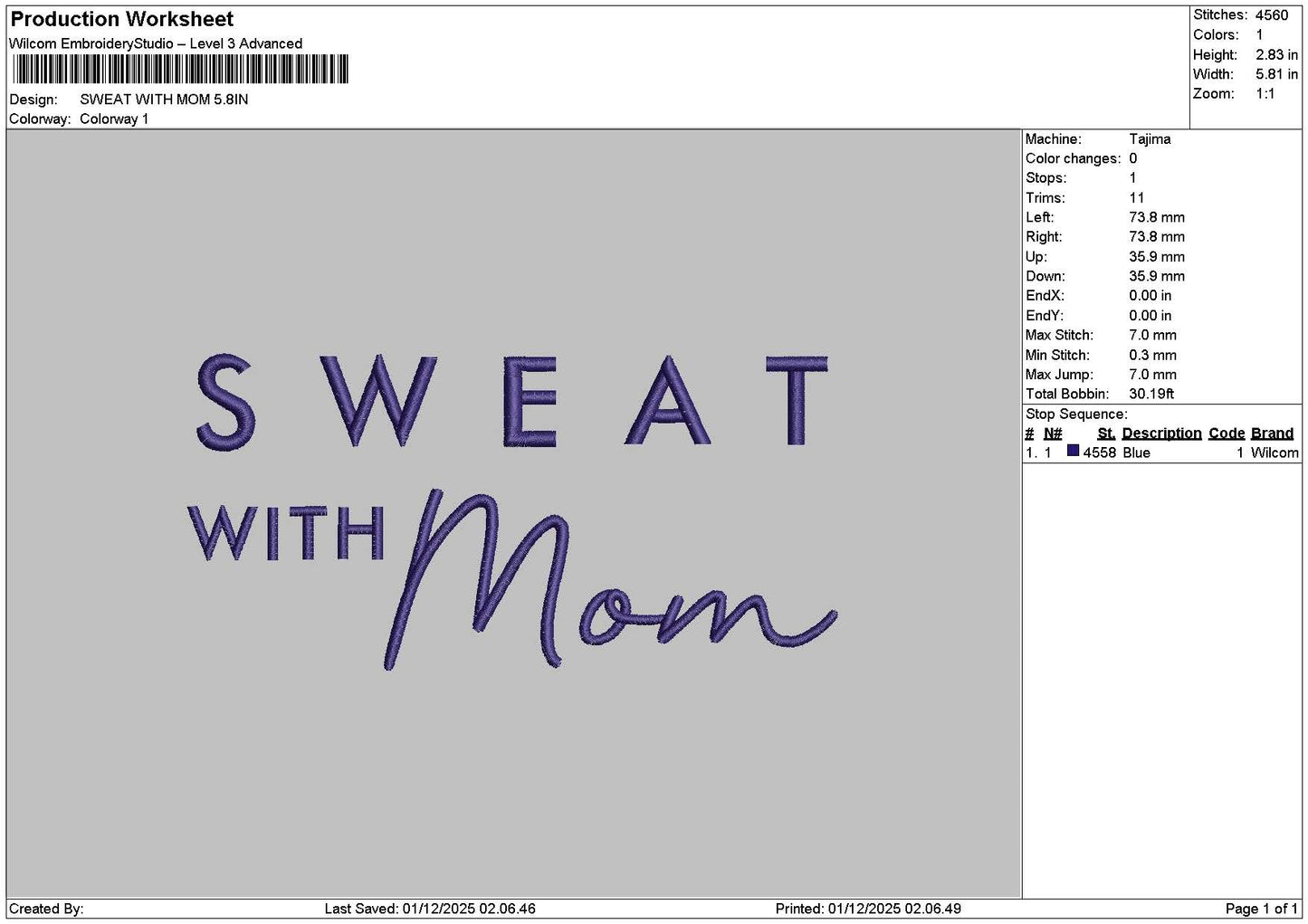Screen dimensions: 1308x924
Task: Click the blue thread color swatch 4558
Action: coord(1073,452)
